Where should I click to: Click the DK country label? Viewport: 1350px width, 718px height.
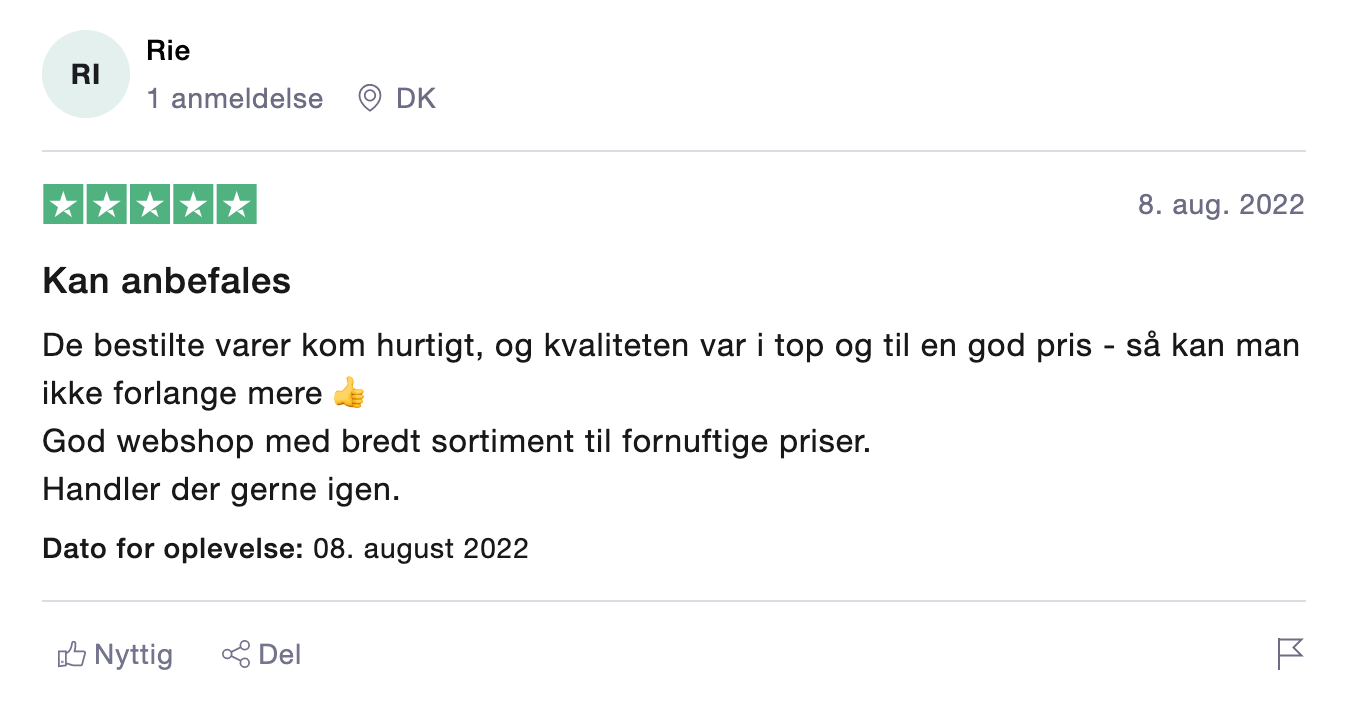tap(416, 99)
